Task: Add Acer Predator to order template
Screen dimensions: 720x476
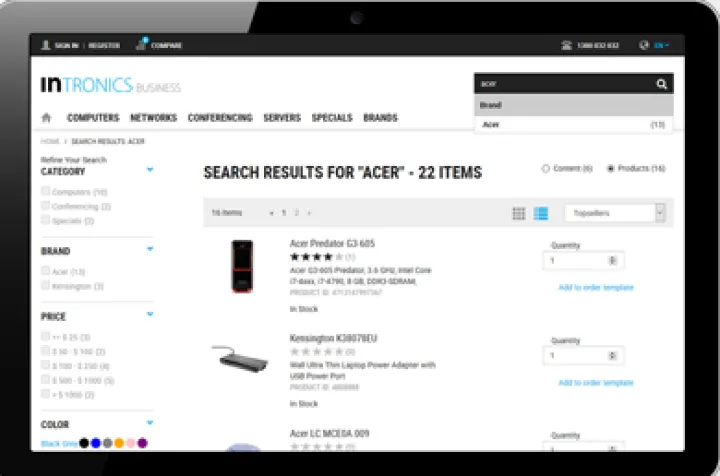Action: (x=596, y=288)
